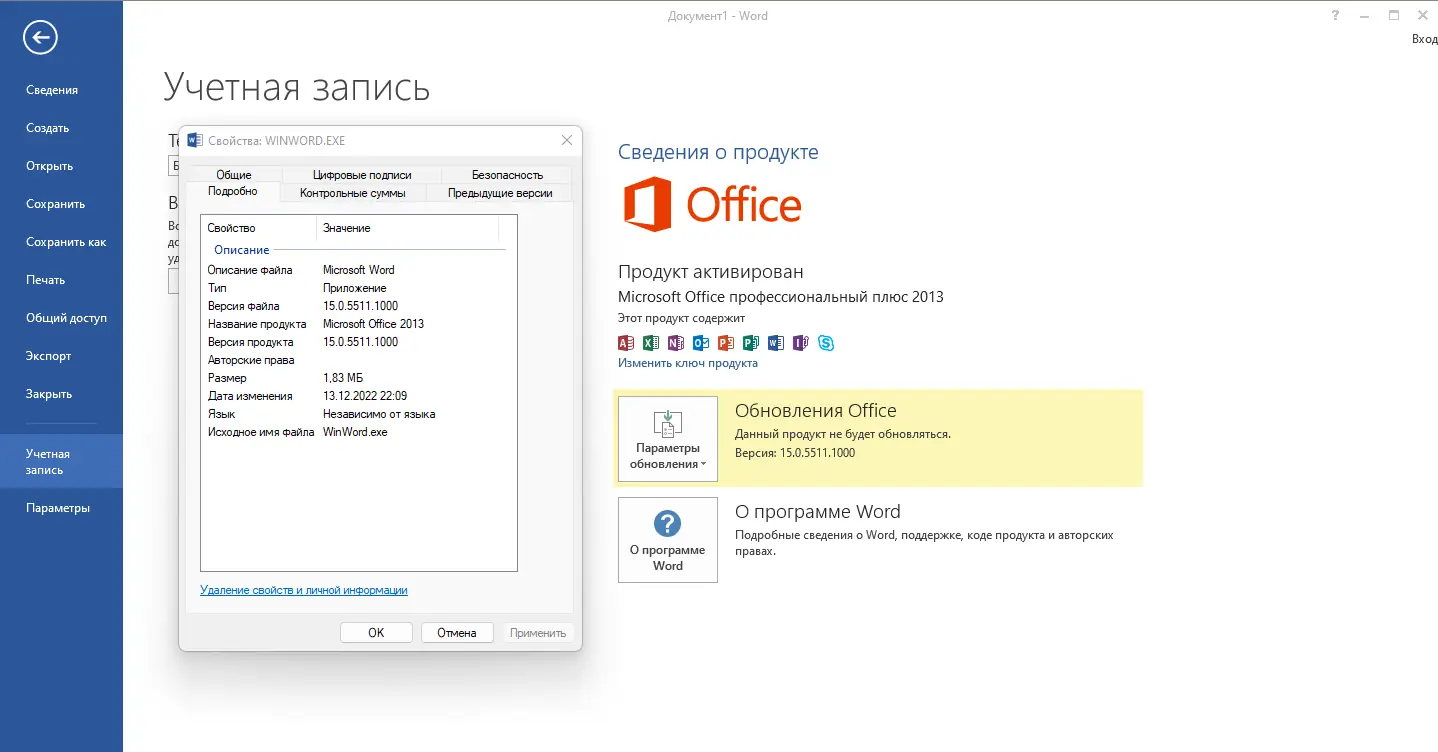Select the Описание файла property row label

(250, 270)
